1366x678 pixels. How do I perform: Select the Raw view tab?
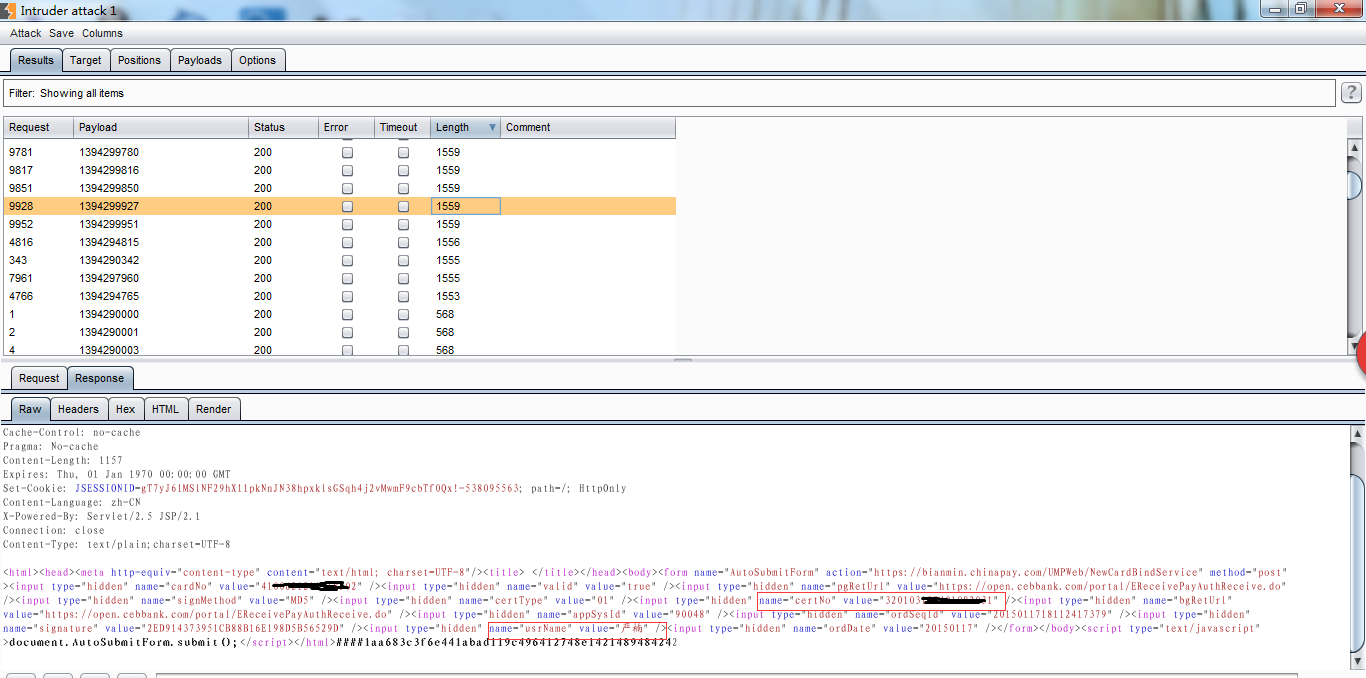tap(31, 409)
